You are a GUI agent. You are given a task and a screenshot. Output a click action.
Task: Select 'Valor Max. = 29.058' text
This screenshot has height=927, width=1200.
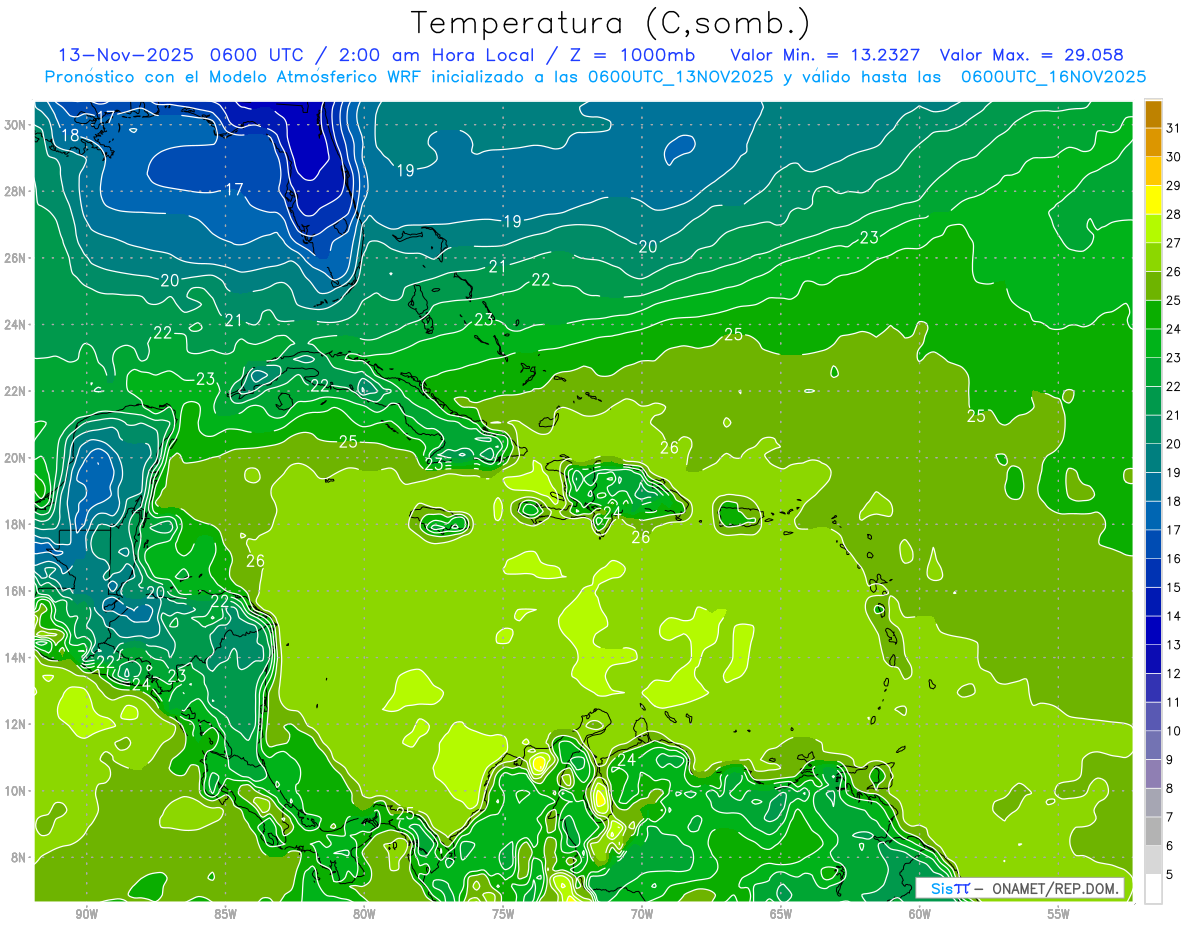[1032, 55]
